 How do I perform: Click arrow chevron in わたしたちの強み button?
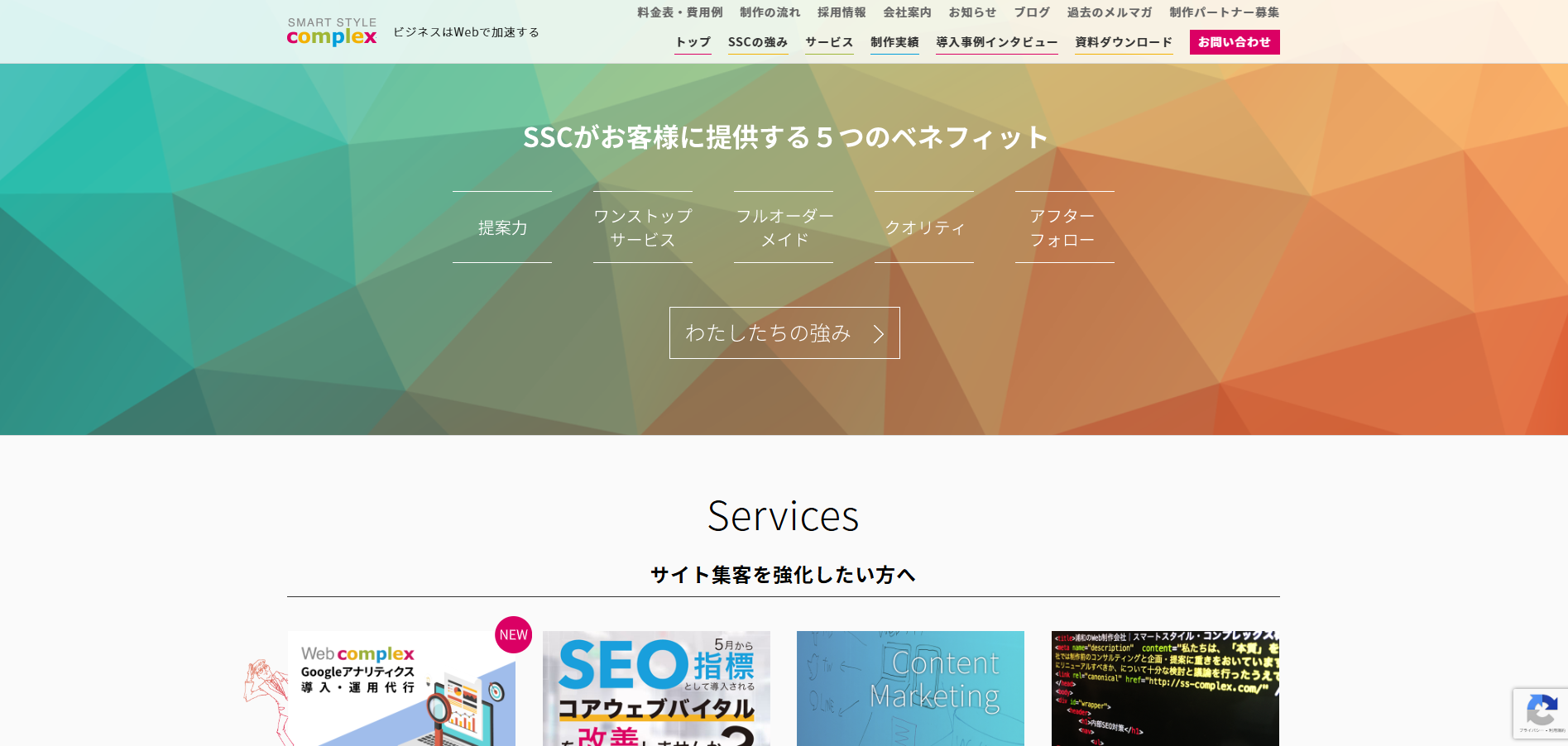coord(879,333)
